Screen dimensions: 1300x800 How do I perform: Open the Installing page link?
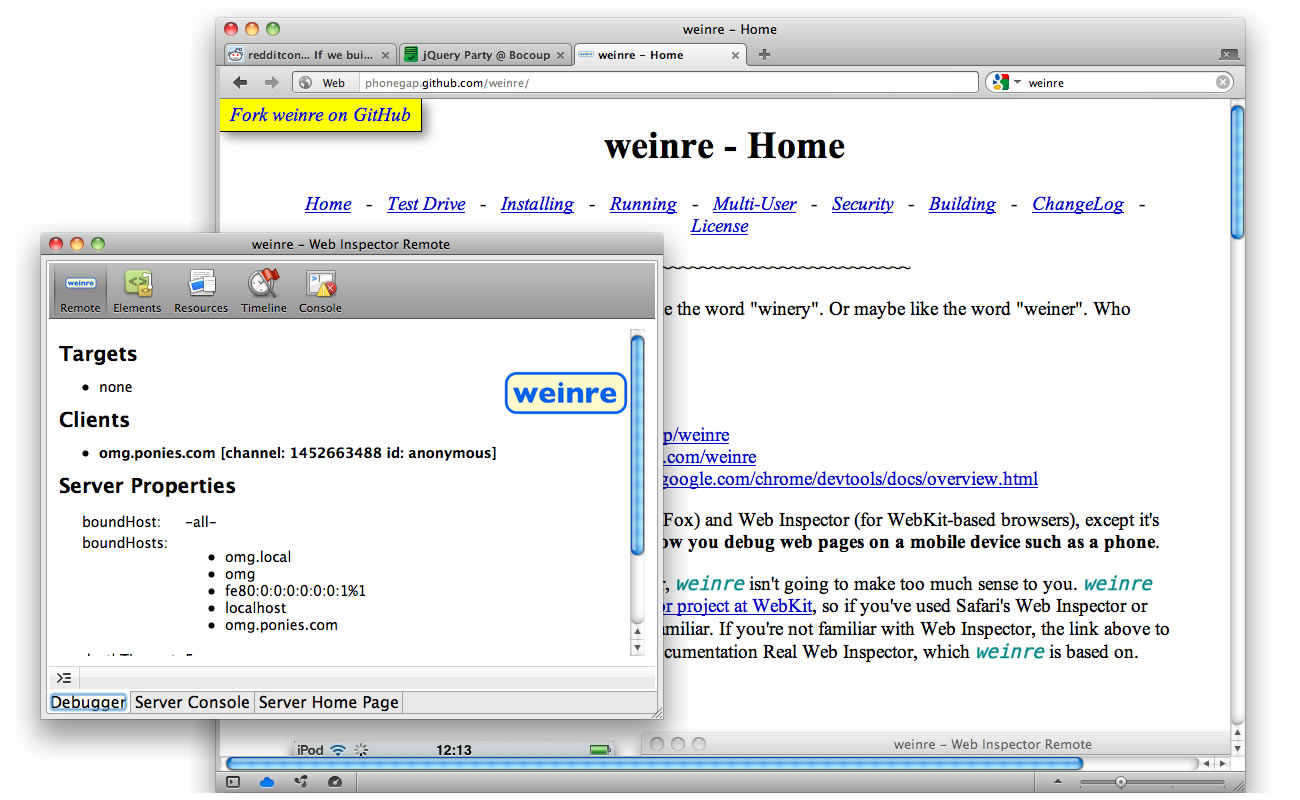(x=537, y=204)
